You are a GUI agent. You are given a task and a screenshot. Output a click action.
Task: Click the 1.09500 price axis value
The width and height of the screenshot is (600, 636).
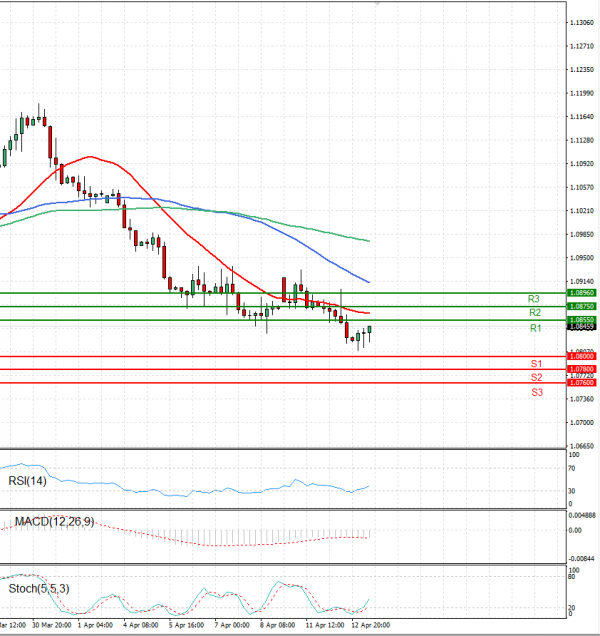pos(582,258)
